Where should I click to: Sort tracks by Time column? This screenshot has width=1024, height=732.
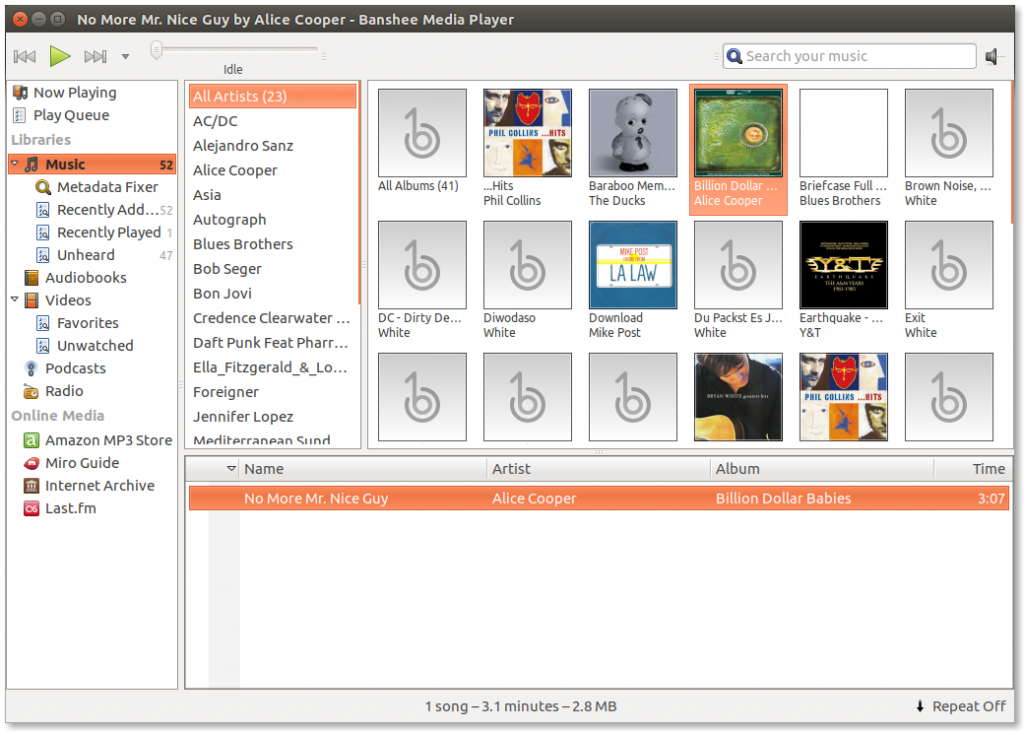tap(972, 469)
